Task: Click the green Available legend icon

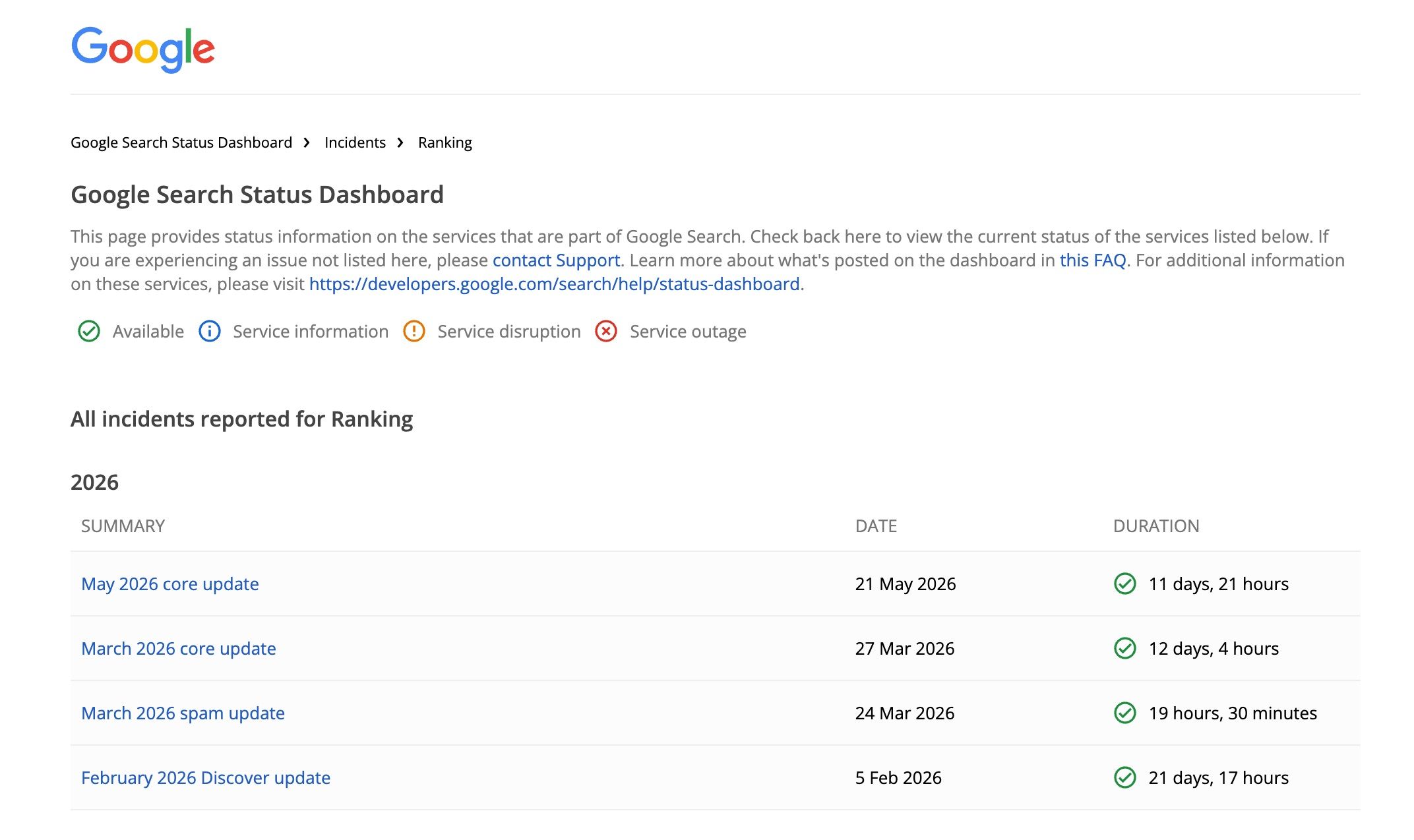Action: pos(89,331)
